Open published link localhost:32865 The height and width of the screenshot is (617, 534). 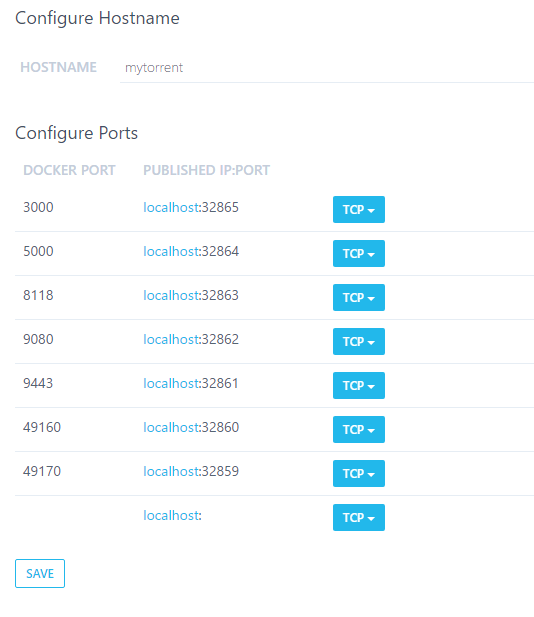pyautogui.click(x=191, y=207)
